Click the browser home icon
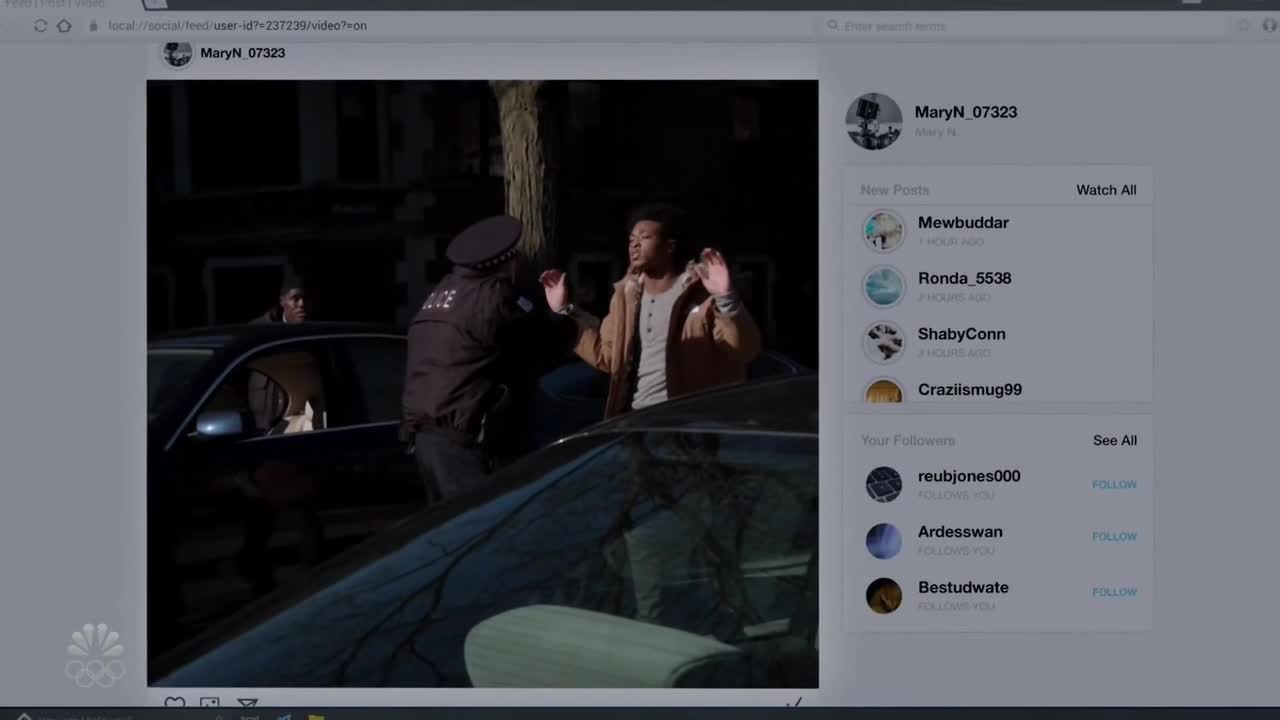The height and width of the screenshot is (720, 1280). (x=64, y=25)
